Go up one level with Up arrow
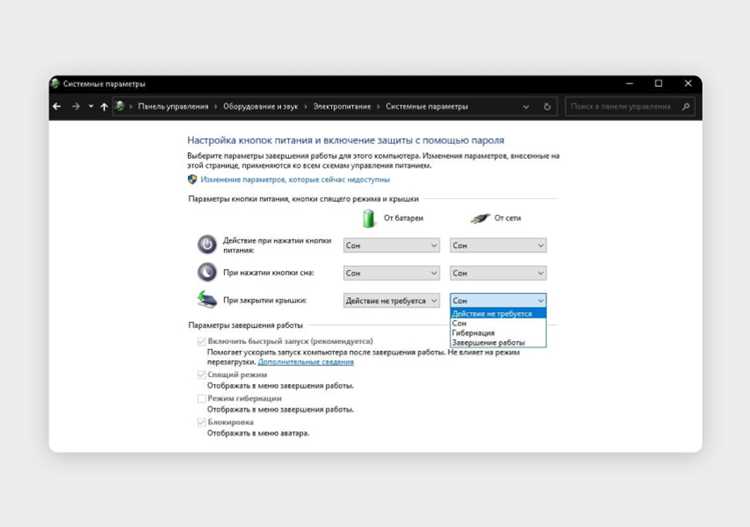 pos(104,106)
